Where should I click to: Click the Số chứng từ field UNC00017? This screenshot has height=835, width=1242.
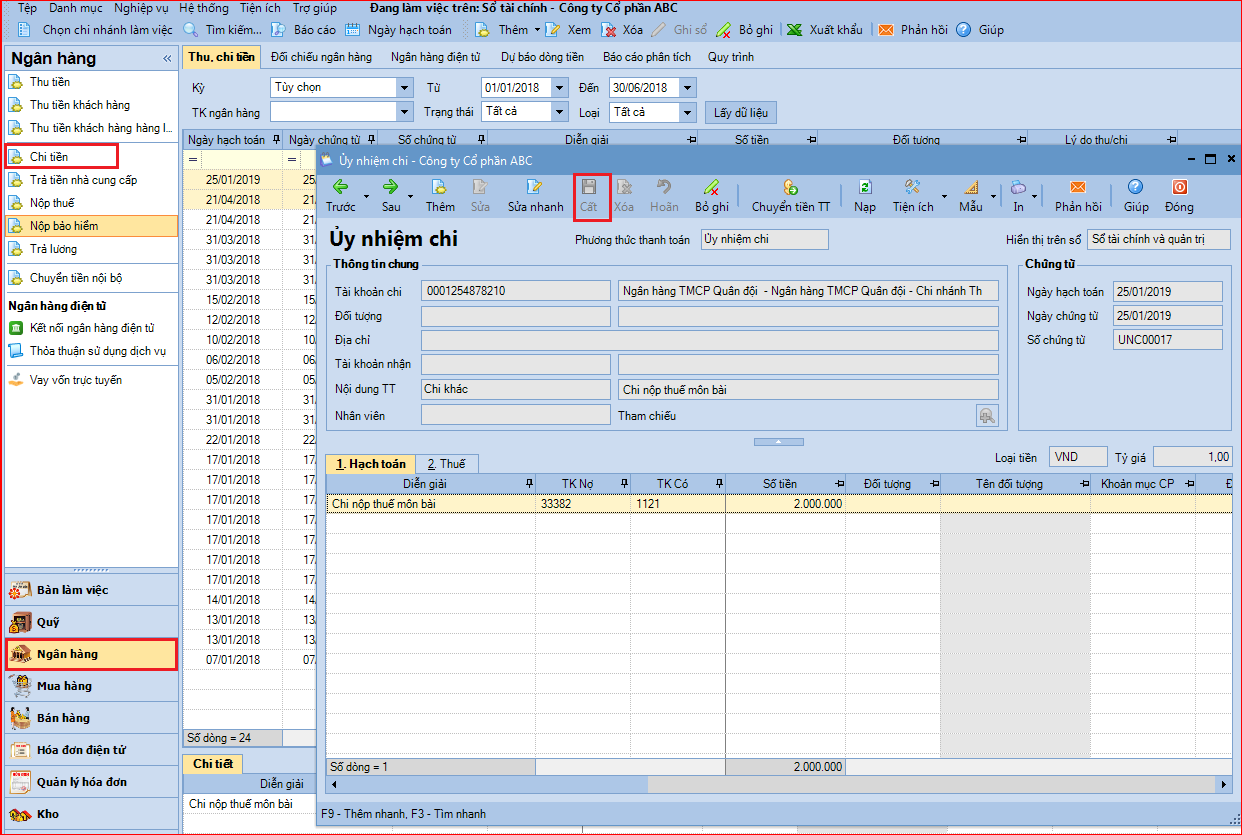click(x=1168, y=340)
